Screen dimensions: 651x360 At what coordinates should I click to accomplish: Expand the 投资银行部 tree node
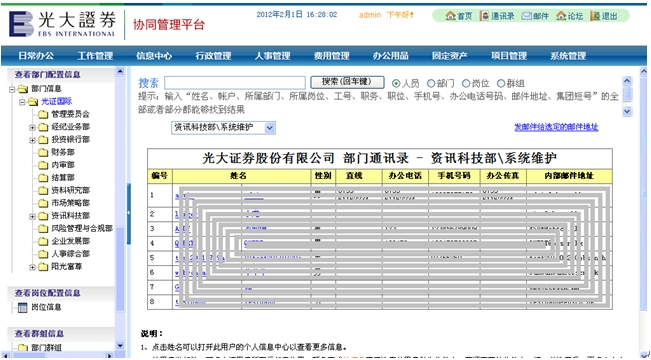[x=32, y=140]
